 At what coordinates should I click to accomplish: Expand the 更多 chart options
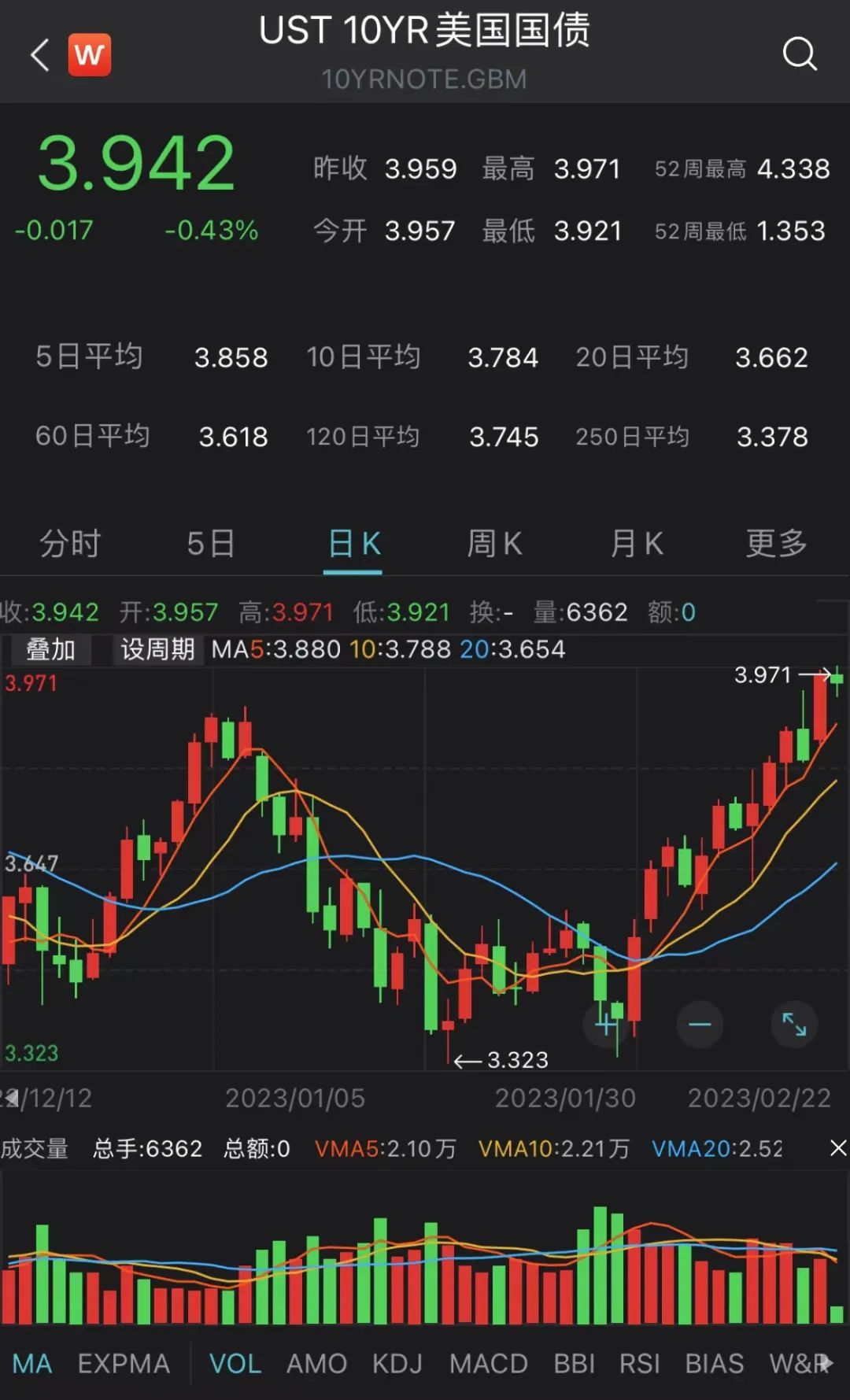776,543
